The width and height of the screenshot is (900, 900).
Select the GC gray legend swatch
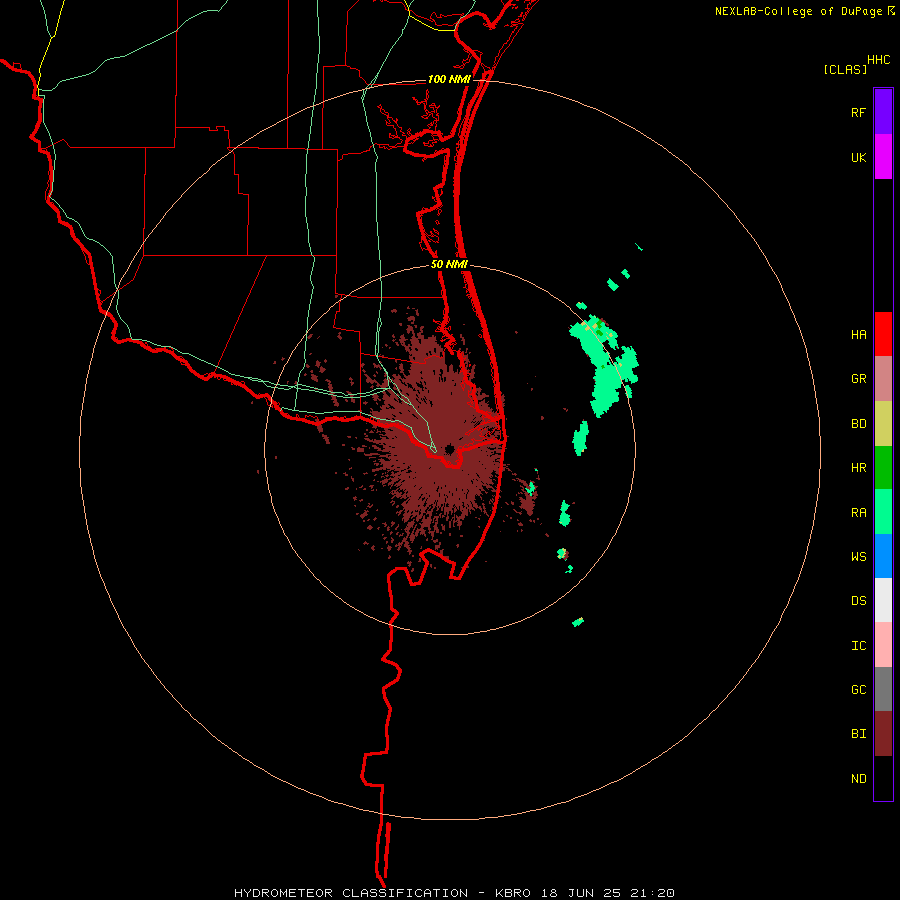883,689
